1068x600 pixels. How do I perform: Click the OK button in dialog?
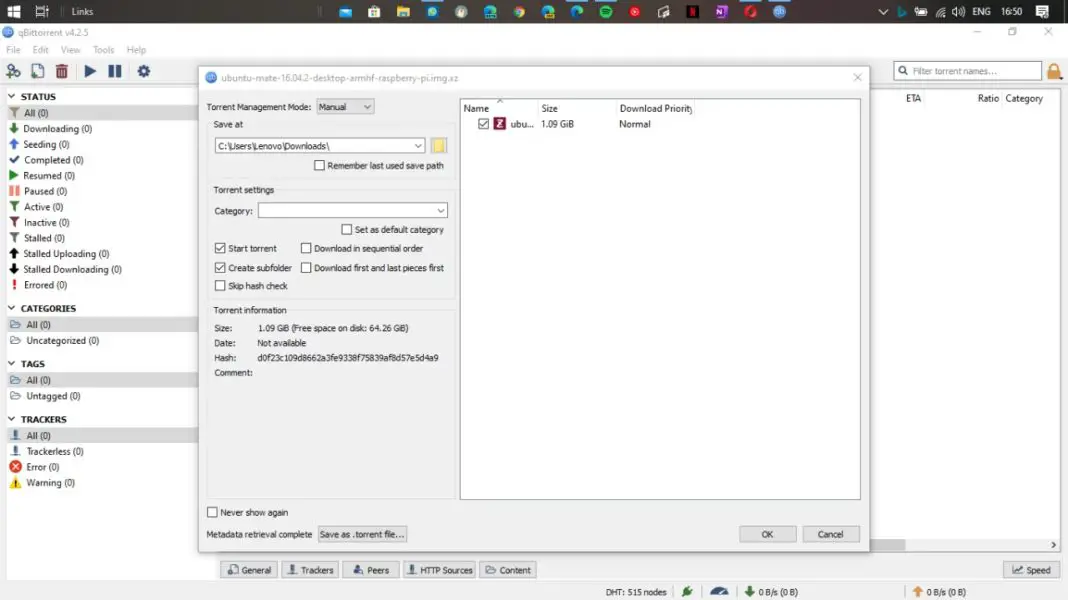(x=767, y=534)
